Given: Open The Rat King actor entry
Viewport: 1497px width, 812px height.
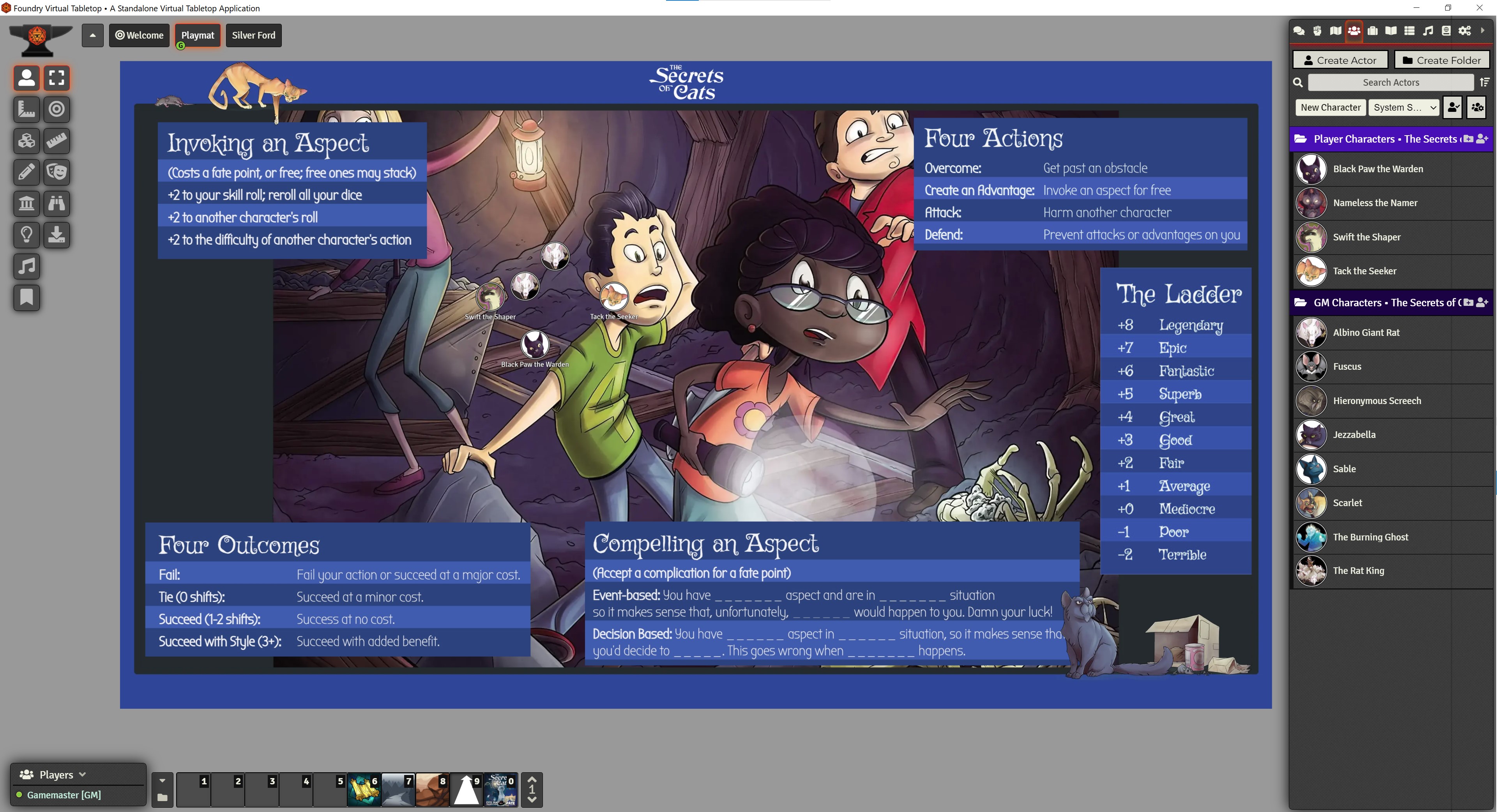Looking at the screenshot, I should pyautogui.click(x=1393, y=571).
